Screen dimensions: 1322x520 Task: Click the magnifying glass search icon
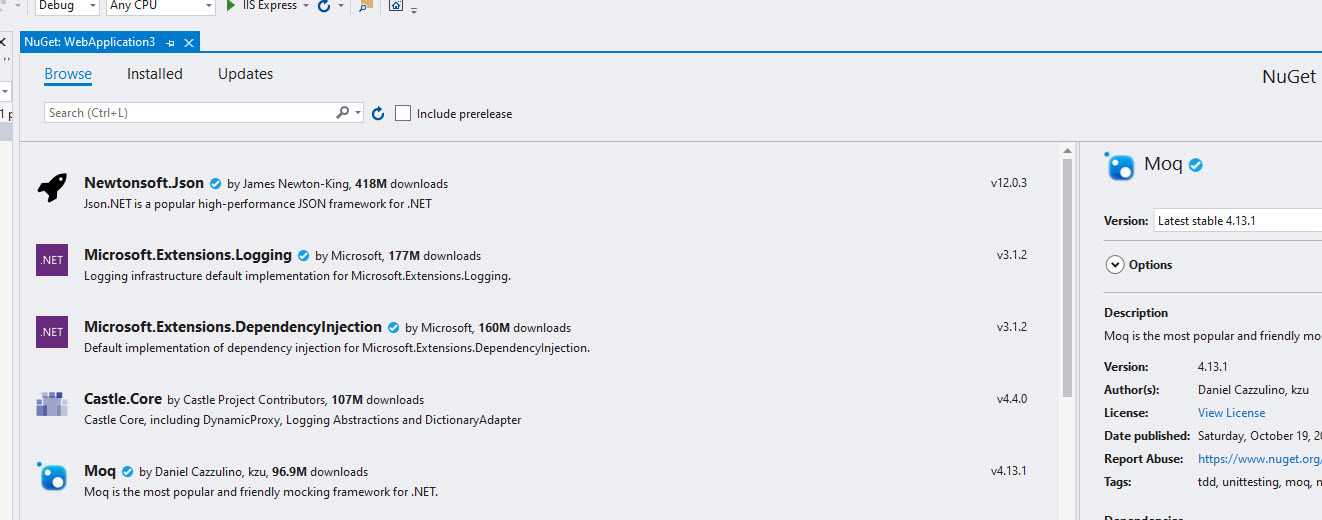tap(343, 113)
